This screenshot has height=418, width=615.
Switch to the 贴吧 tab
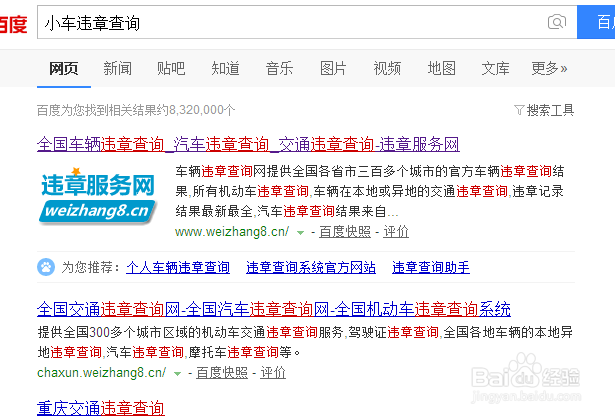pyautogui.click(x=171, y=69)
